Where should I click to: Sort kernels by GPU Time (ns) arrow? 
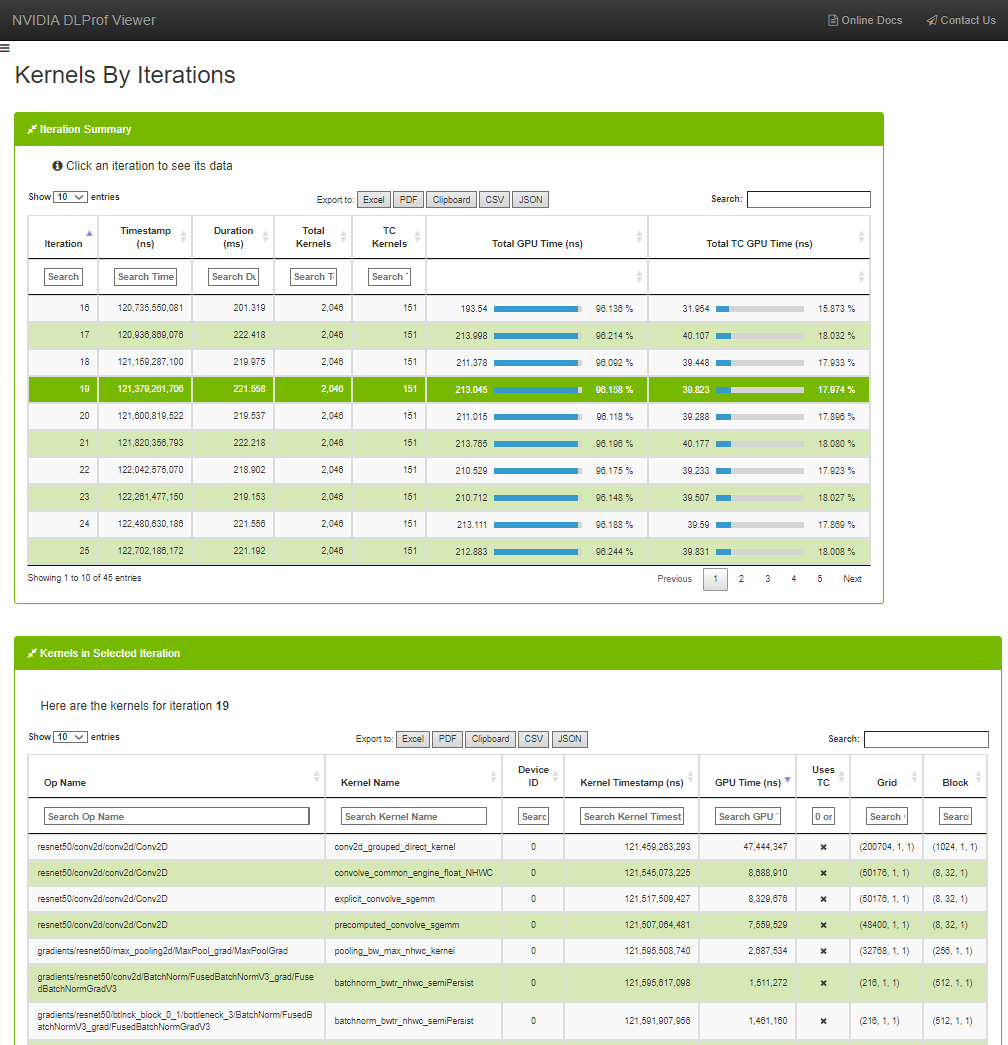coord(787,780)
